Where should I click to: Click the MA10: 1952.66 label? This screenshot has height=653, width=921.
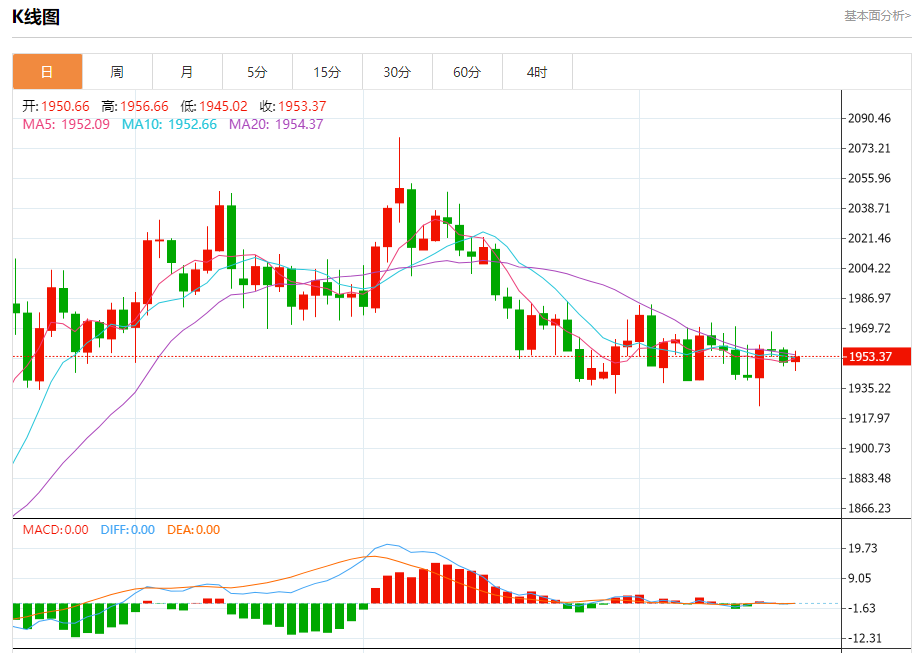(169, 124)
